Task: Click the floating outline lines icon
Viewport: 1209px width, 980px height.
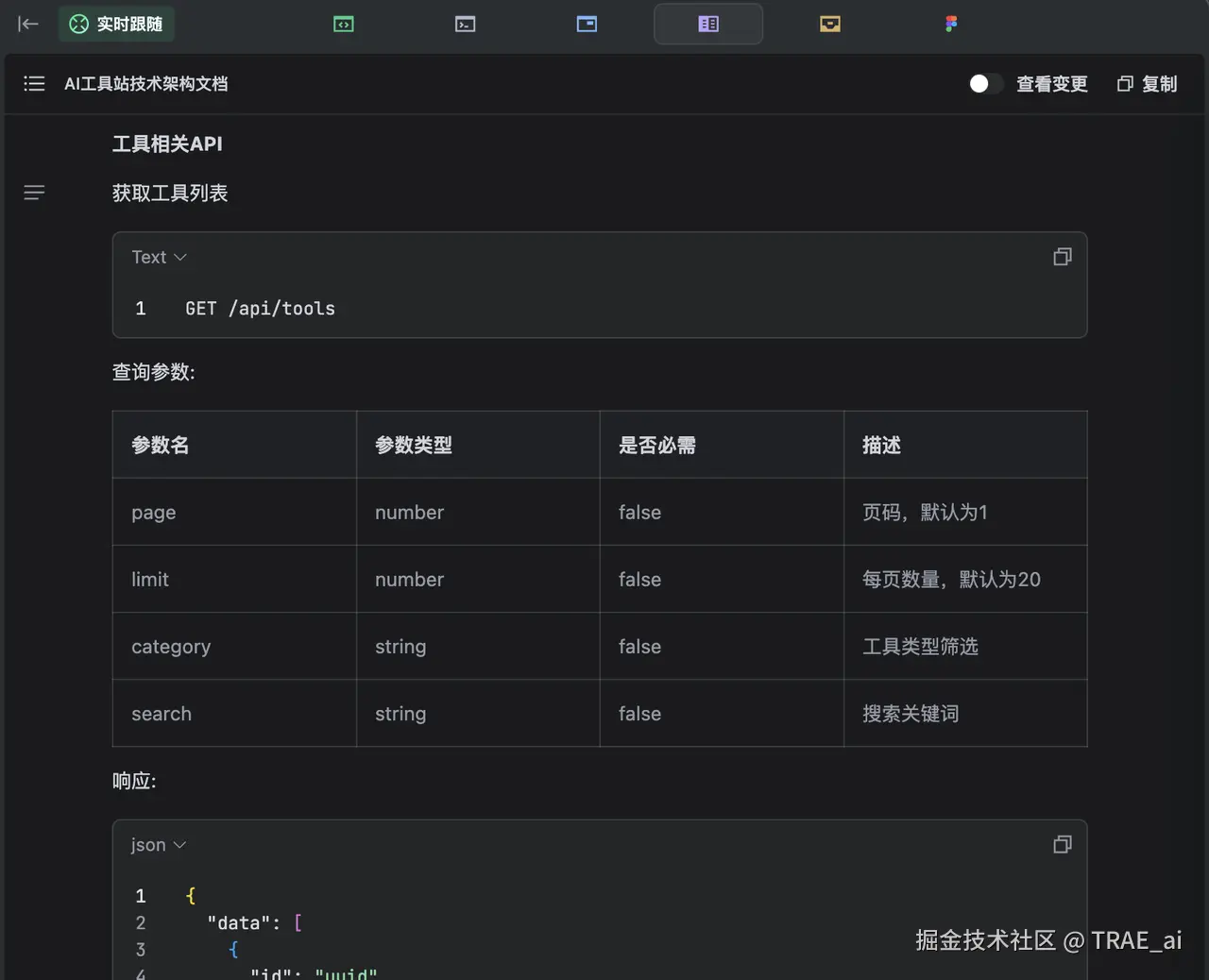Action: tap(34, 193)
